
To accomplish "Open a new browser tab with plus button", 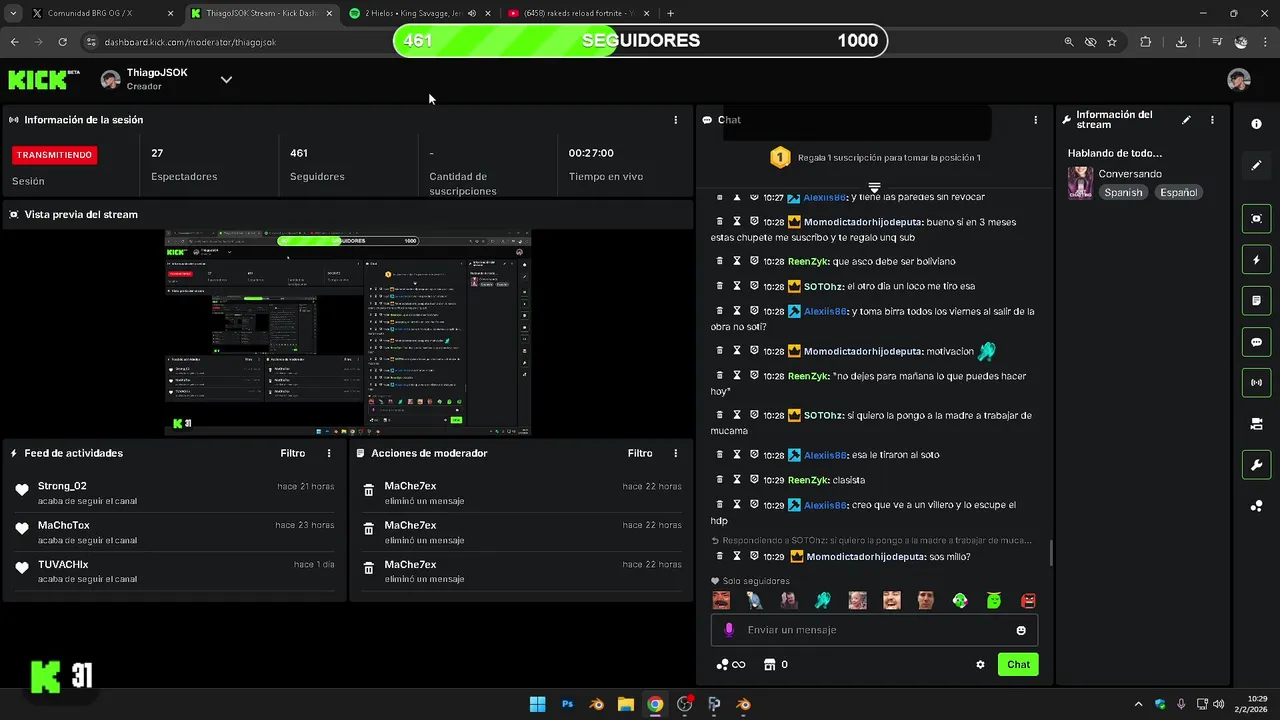I will 670,14.
